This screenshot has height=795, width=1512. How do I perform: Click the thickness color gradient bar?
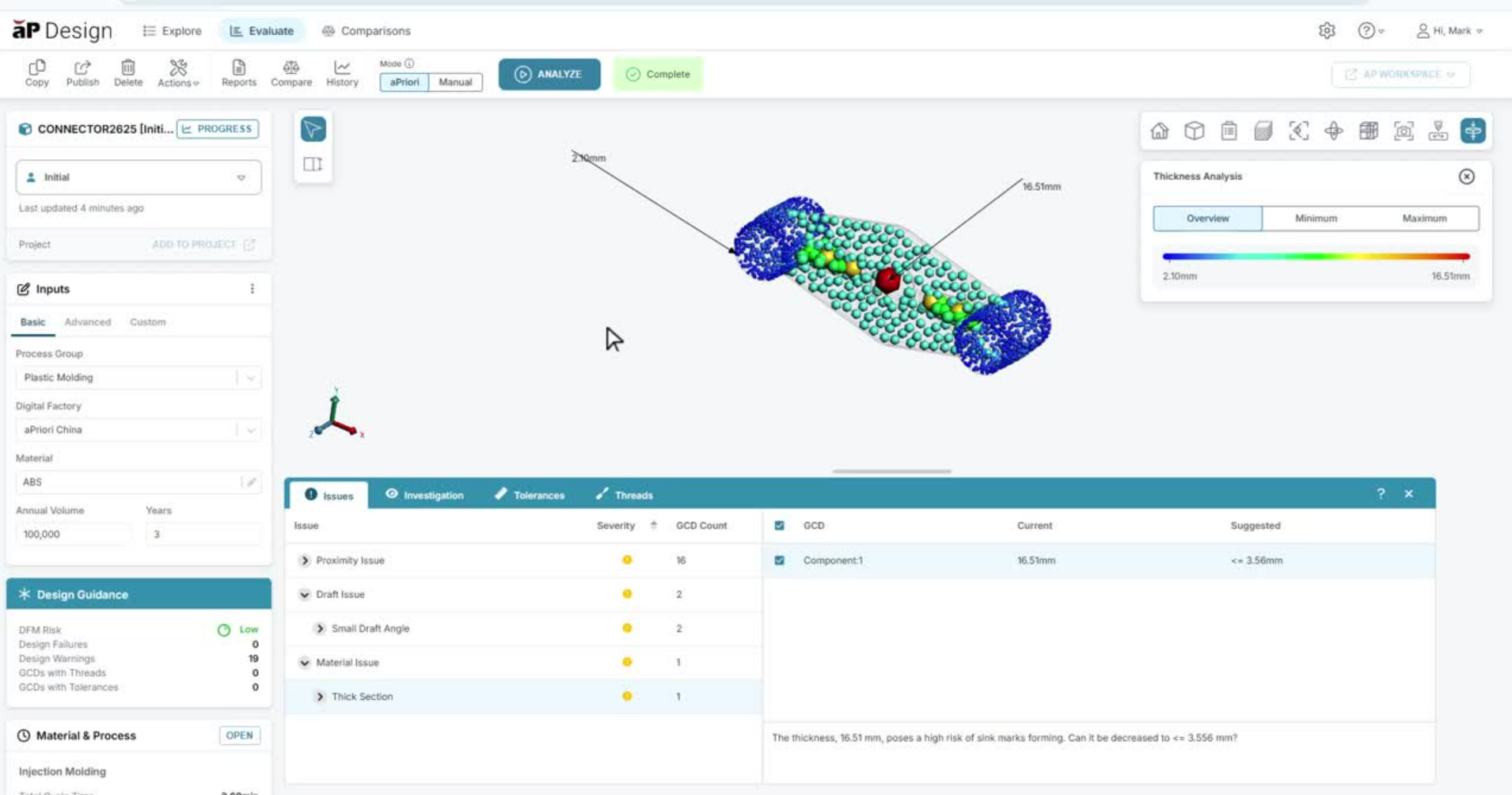pos(1315,257)
